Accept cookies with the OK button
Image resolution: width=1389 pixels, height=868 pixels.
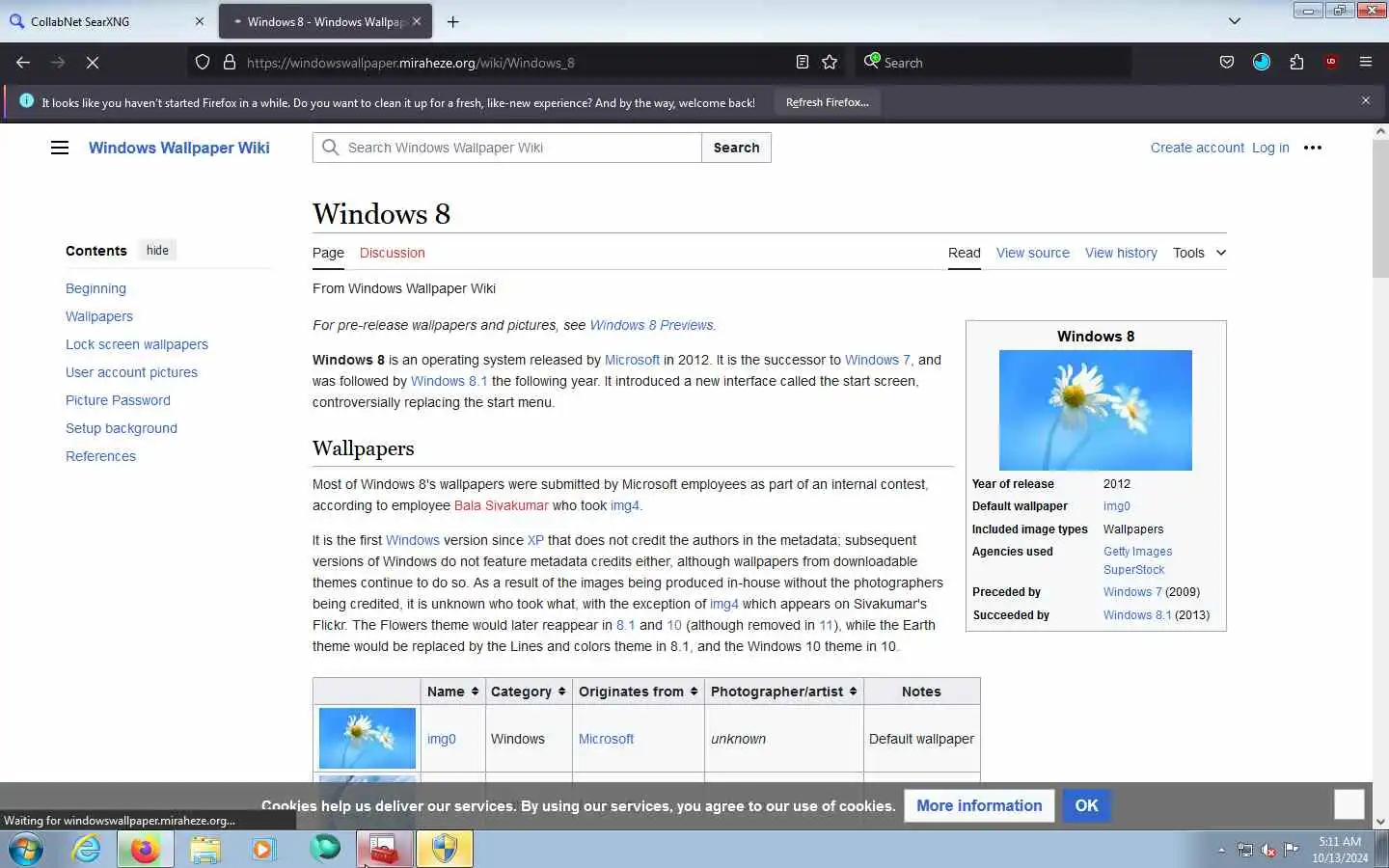(1086, 805)
